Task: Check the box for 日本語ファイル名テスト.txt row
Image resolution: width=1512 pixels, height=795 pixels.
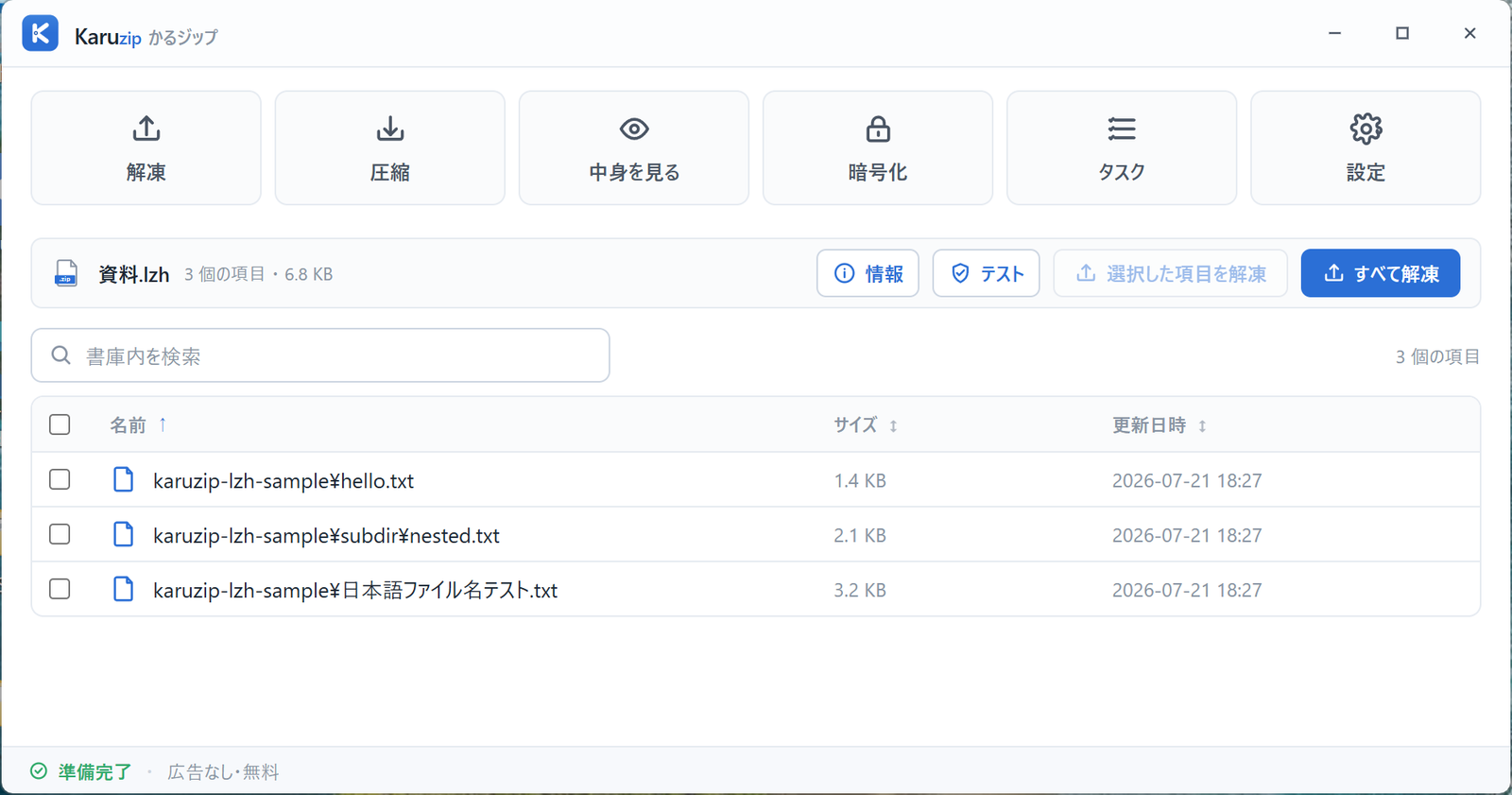Action: coord(60,589)
